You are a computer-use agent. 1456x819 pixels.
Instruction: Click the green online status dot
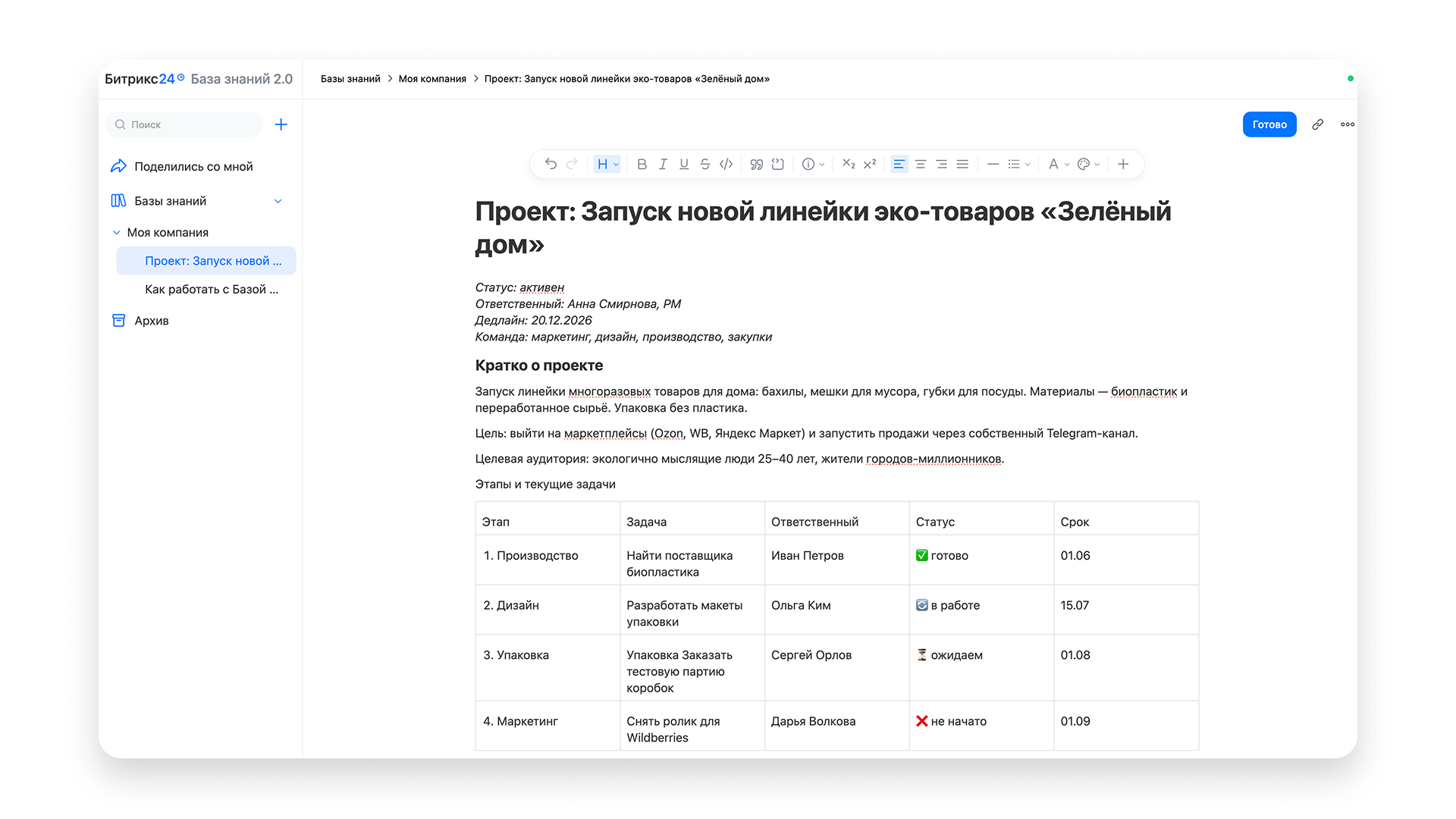[x=1350, y=78]
